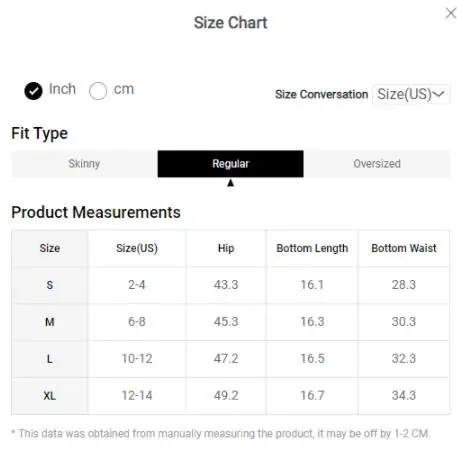Click the dropdown chevron next to Size(US)
The height and width of the screenshot is (450, 457).
(439, 94)
